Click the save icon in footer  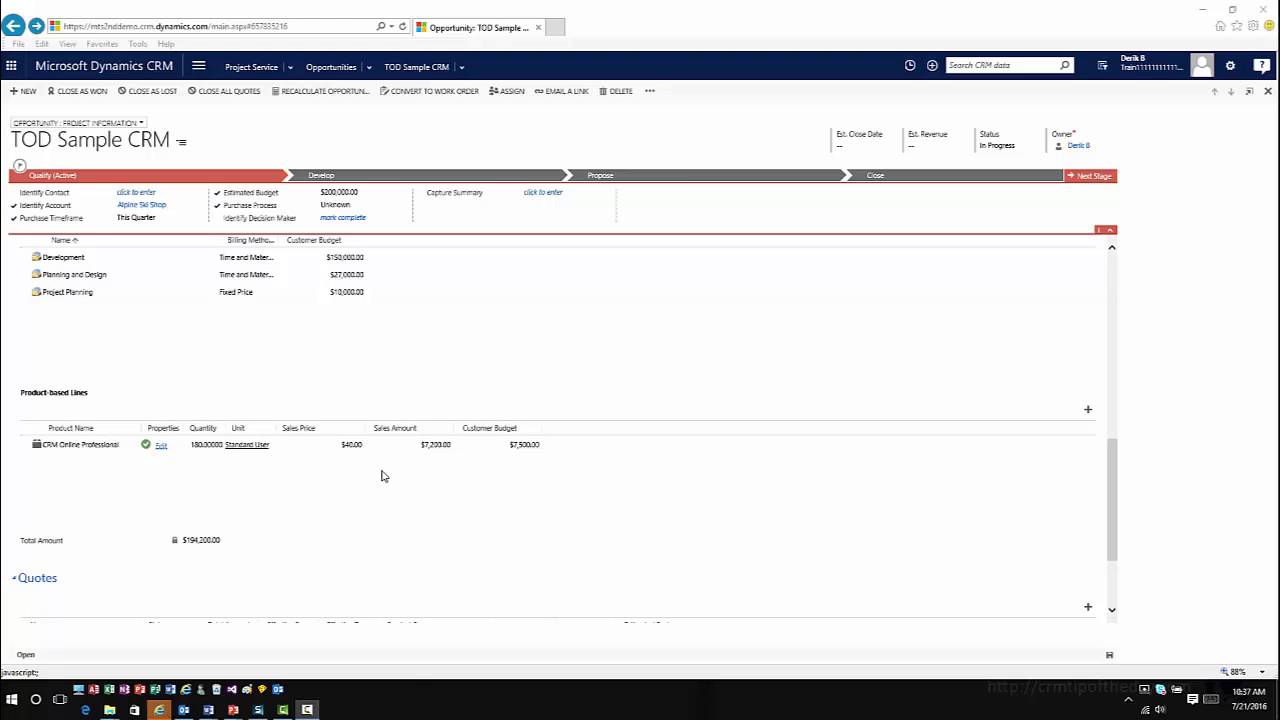click(1109, 655)
